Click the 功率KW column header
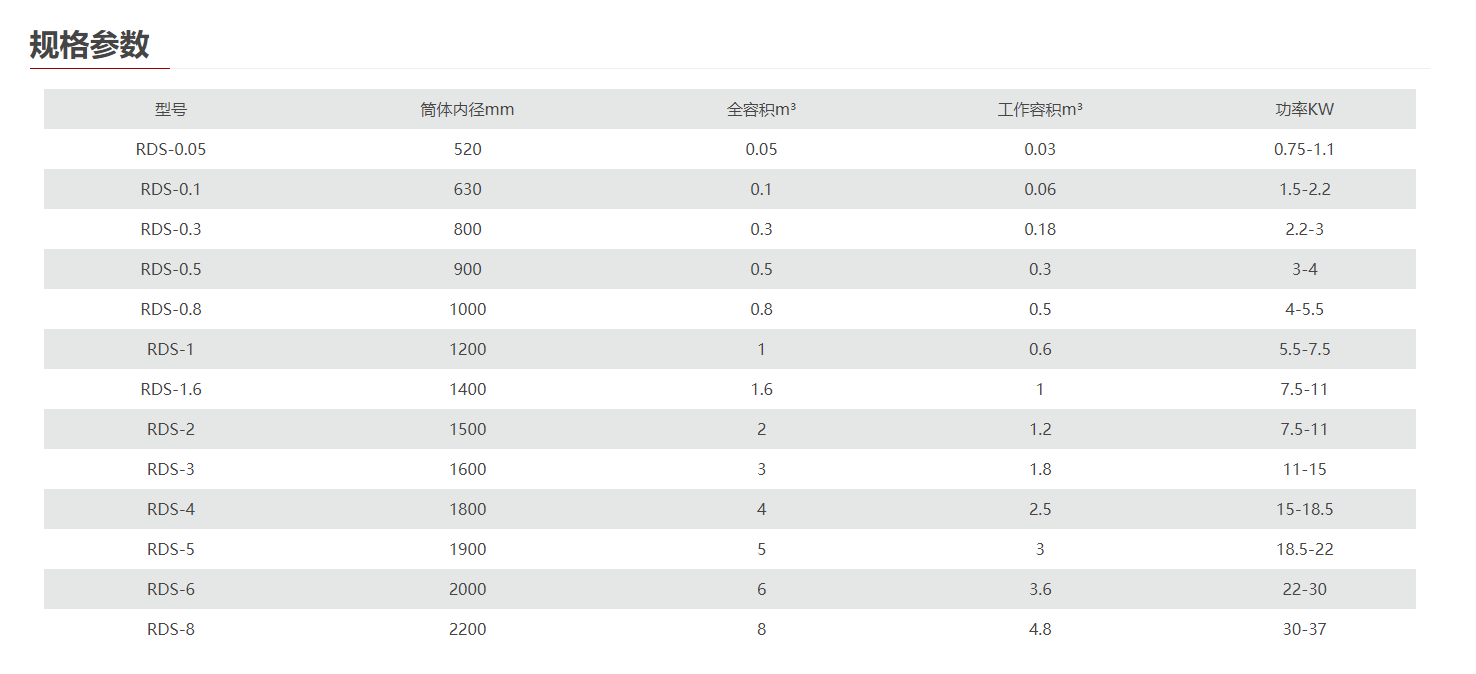This screenshot has width=1476, height=674. pyautogui.click(x=1304, y=109)
